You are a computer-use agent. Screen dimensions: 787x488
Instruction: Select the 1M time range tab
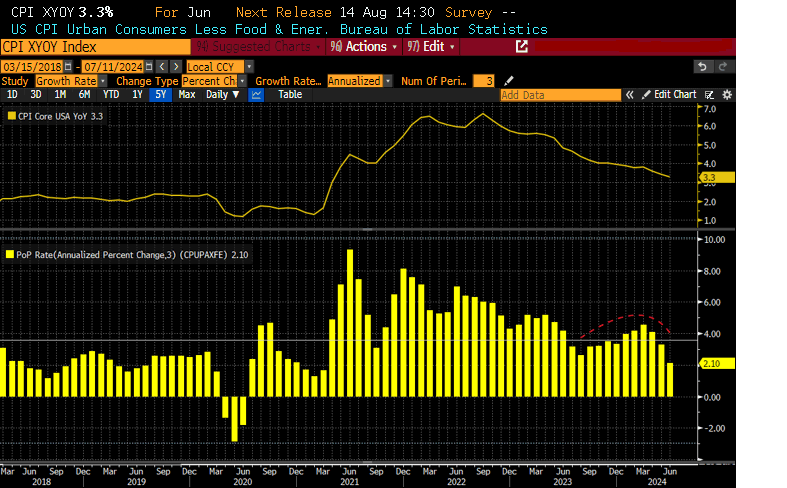(x=60, y=95)
